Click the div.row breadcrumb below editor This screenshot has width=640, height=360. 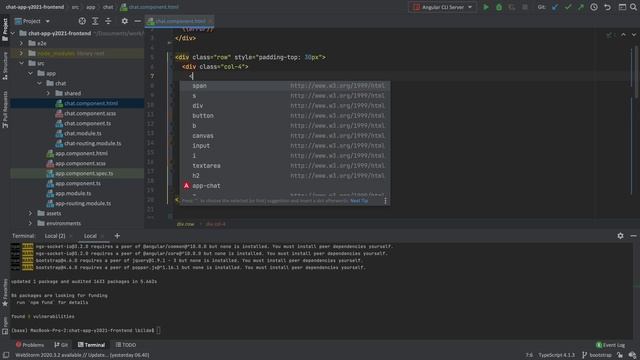point(185,224)
